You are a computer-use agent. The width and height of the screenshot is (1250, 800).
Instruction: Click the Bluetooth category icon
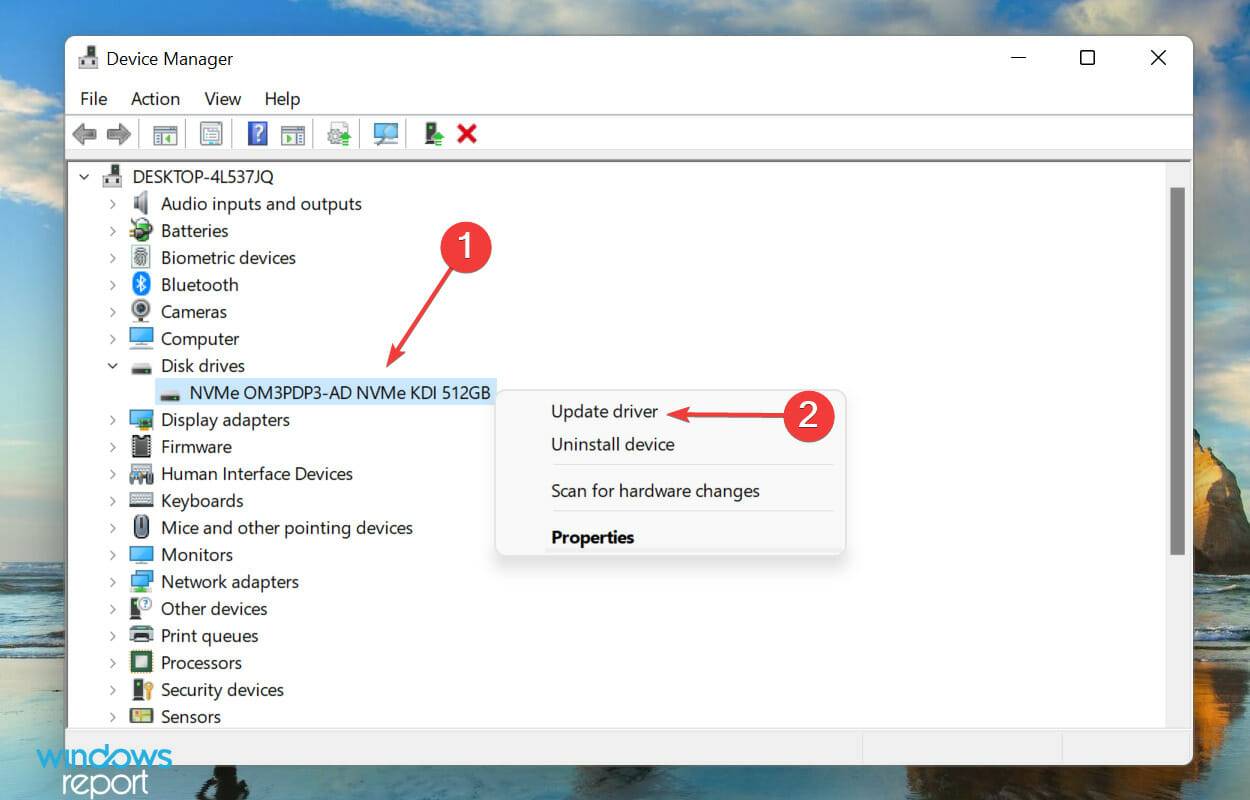click(x=139, y=284)
